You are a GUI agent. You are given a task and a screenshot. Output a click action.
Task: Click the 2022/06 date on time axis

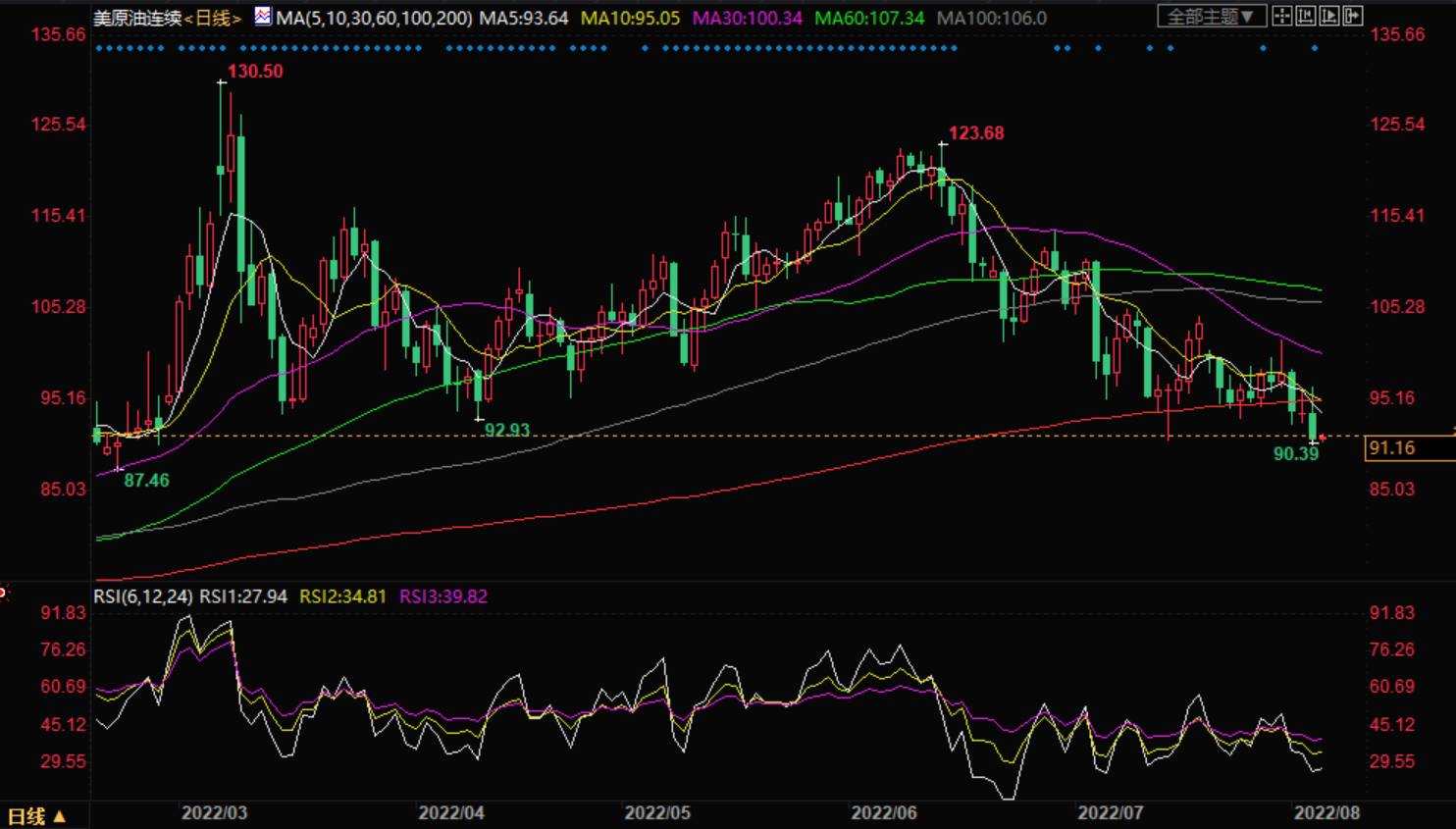[884, 812]
